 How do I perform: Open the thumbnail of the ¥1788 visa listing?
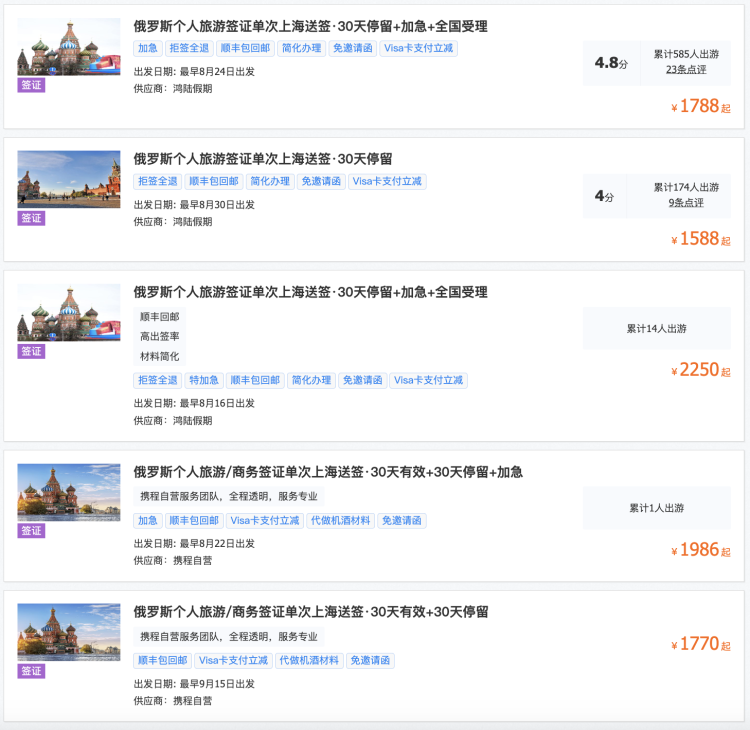click(68, 47)
